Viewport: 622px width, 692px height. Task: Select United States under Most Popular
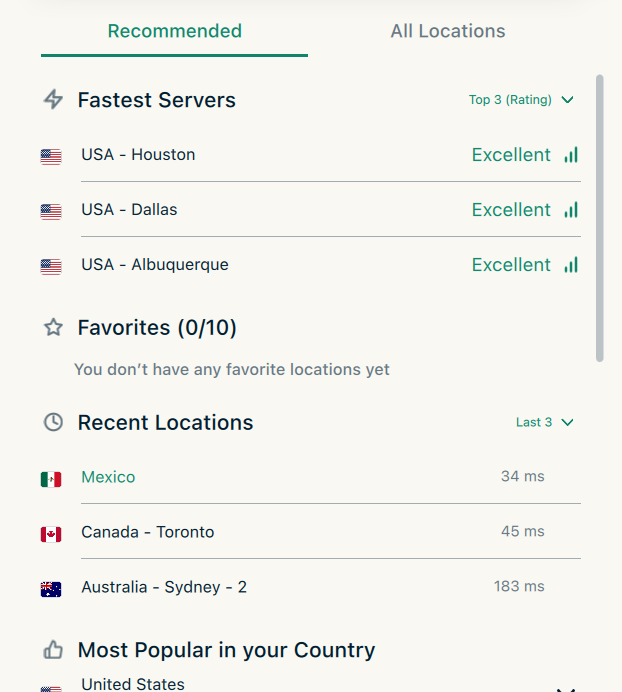[x=133, y=684]
